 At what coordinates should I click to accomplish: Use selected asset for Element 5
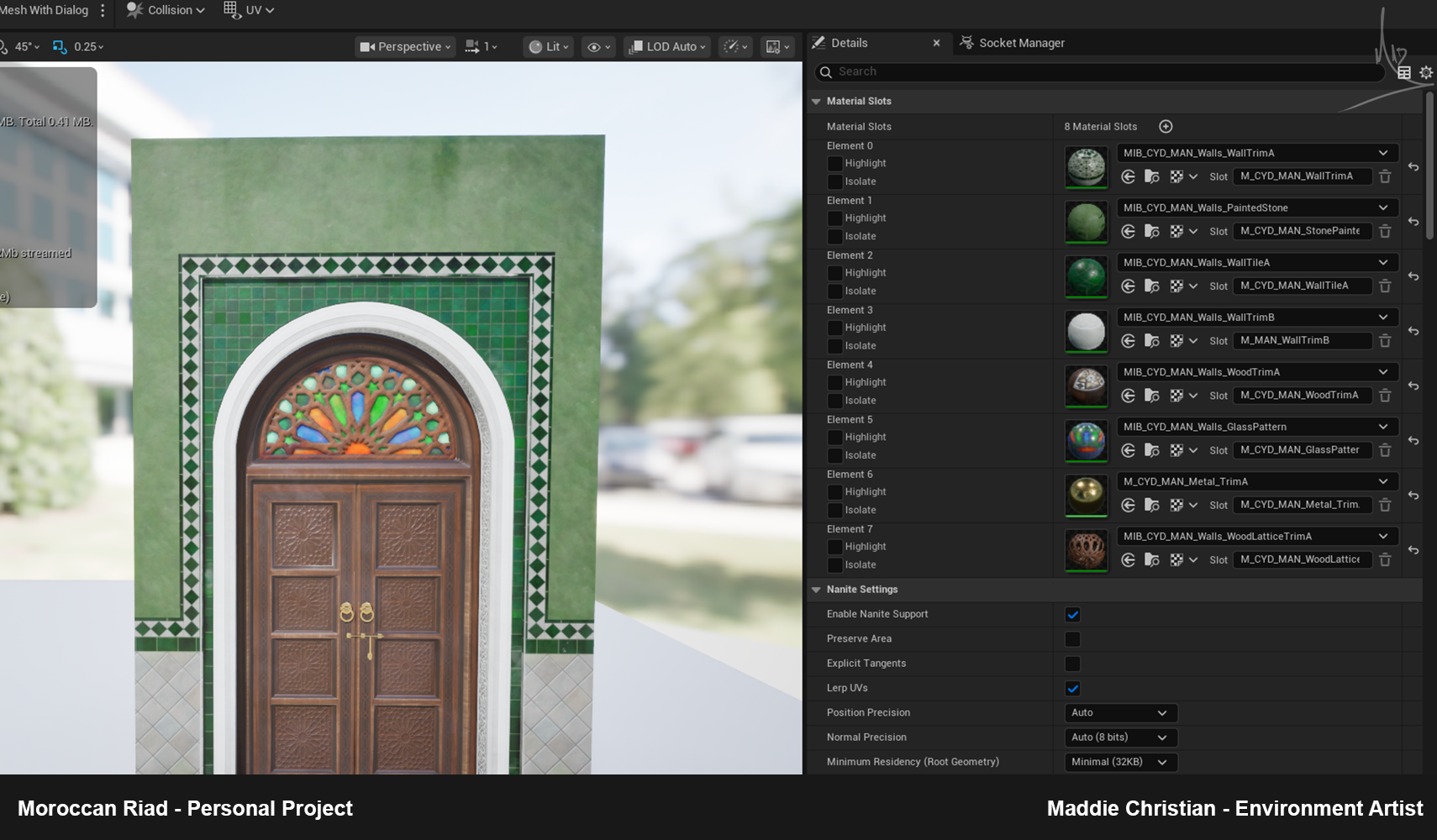coord(1129,450)
